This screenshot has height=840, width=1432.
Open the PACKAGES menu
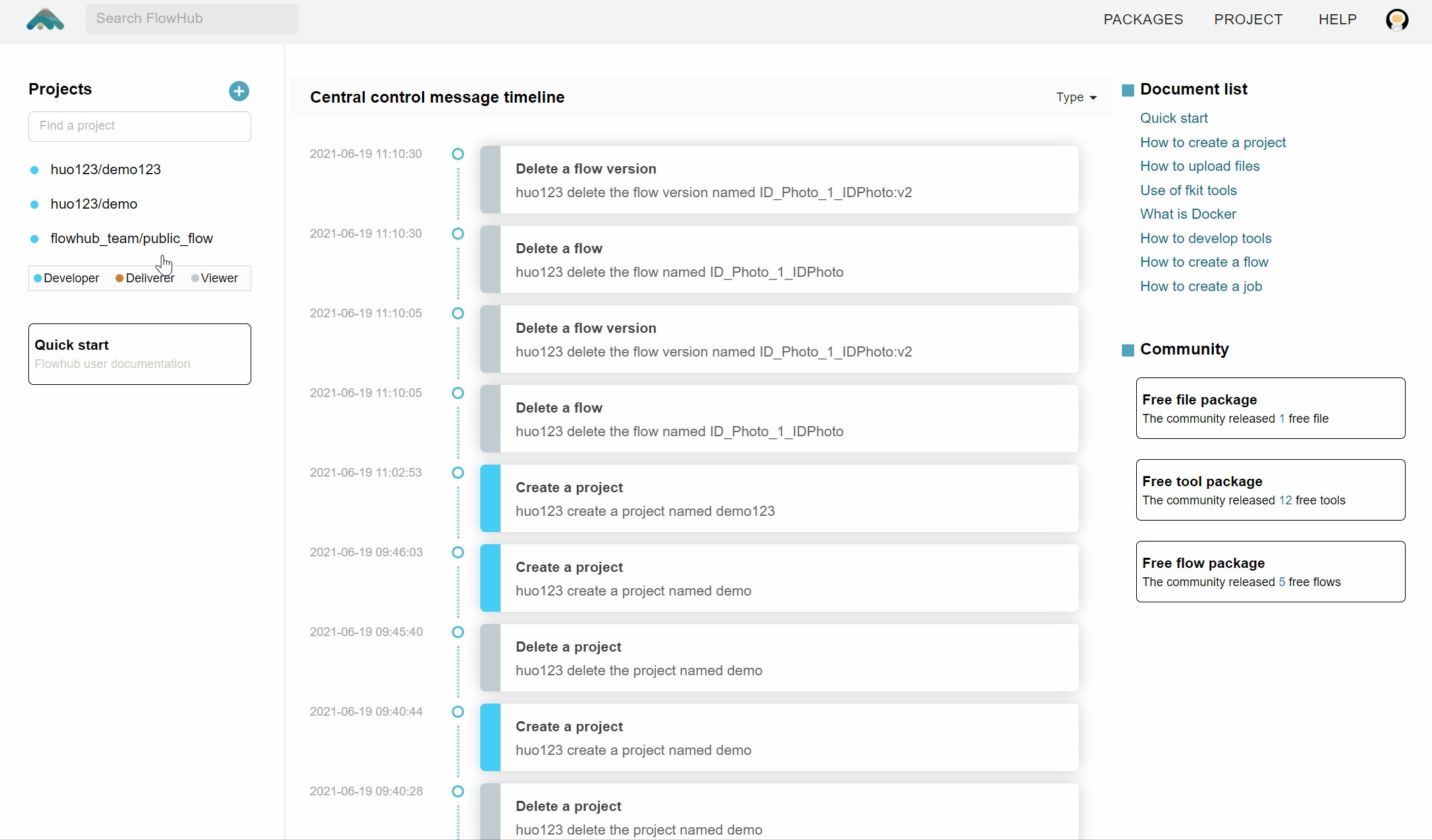(1143, 20)
